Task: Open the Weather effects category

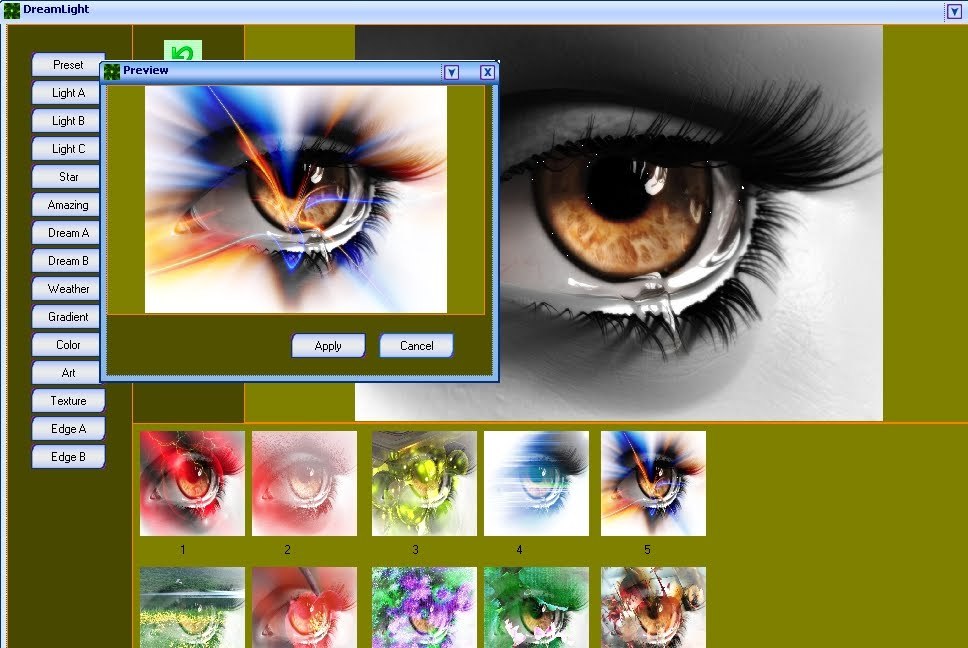Action: point(66,289)
